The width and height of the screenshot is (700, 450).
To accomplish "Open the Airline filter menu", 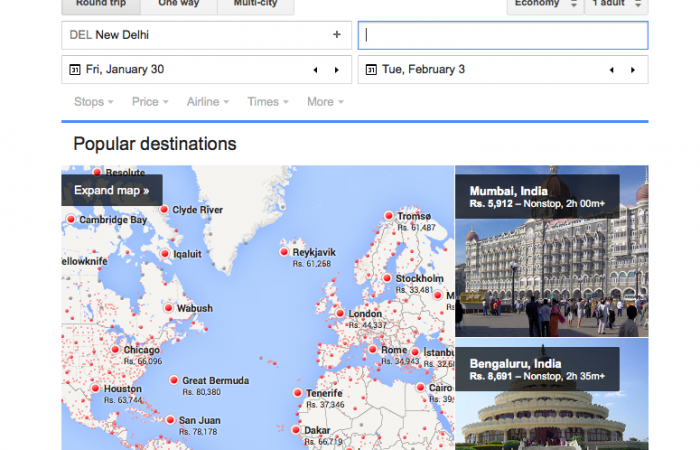I will [208, 102].
